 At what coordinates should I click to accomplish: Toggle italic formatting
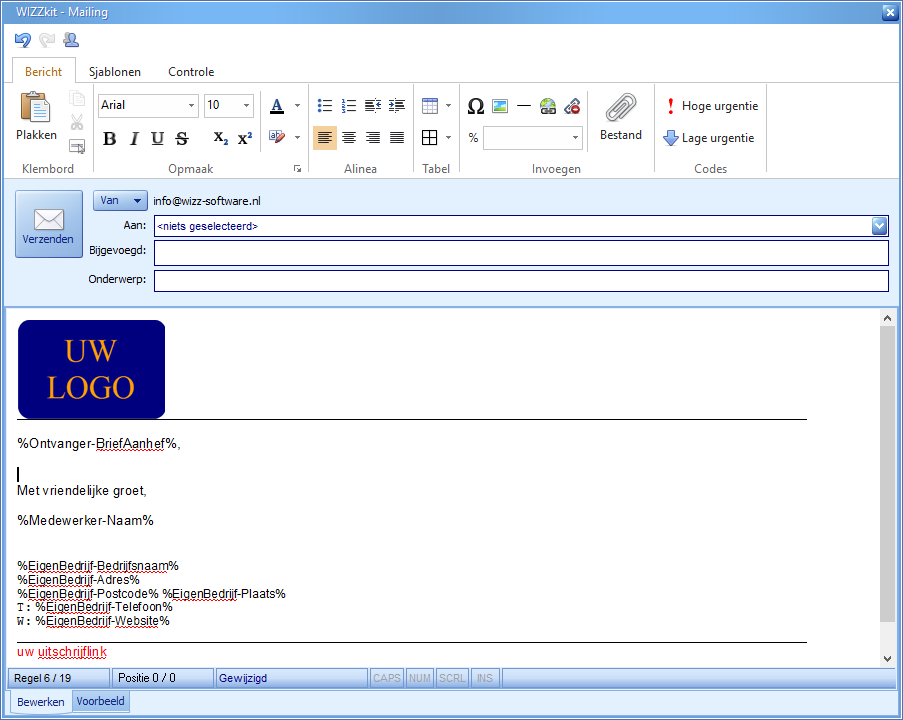coord(133,139)
